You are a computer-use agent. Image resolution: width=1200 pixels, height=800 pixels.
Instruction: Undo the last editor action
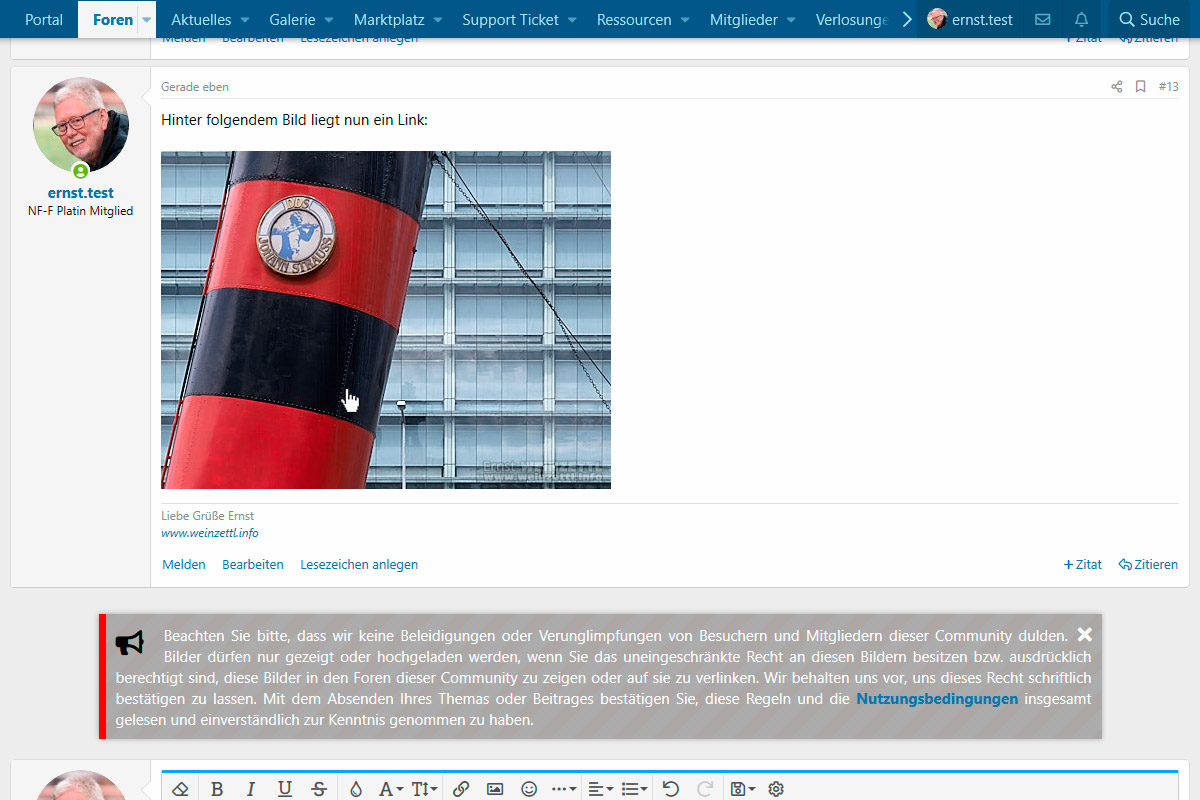[x=671, y=789]
